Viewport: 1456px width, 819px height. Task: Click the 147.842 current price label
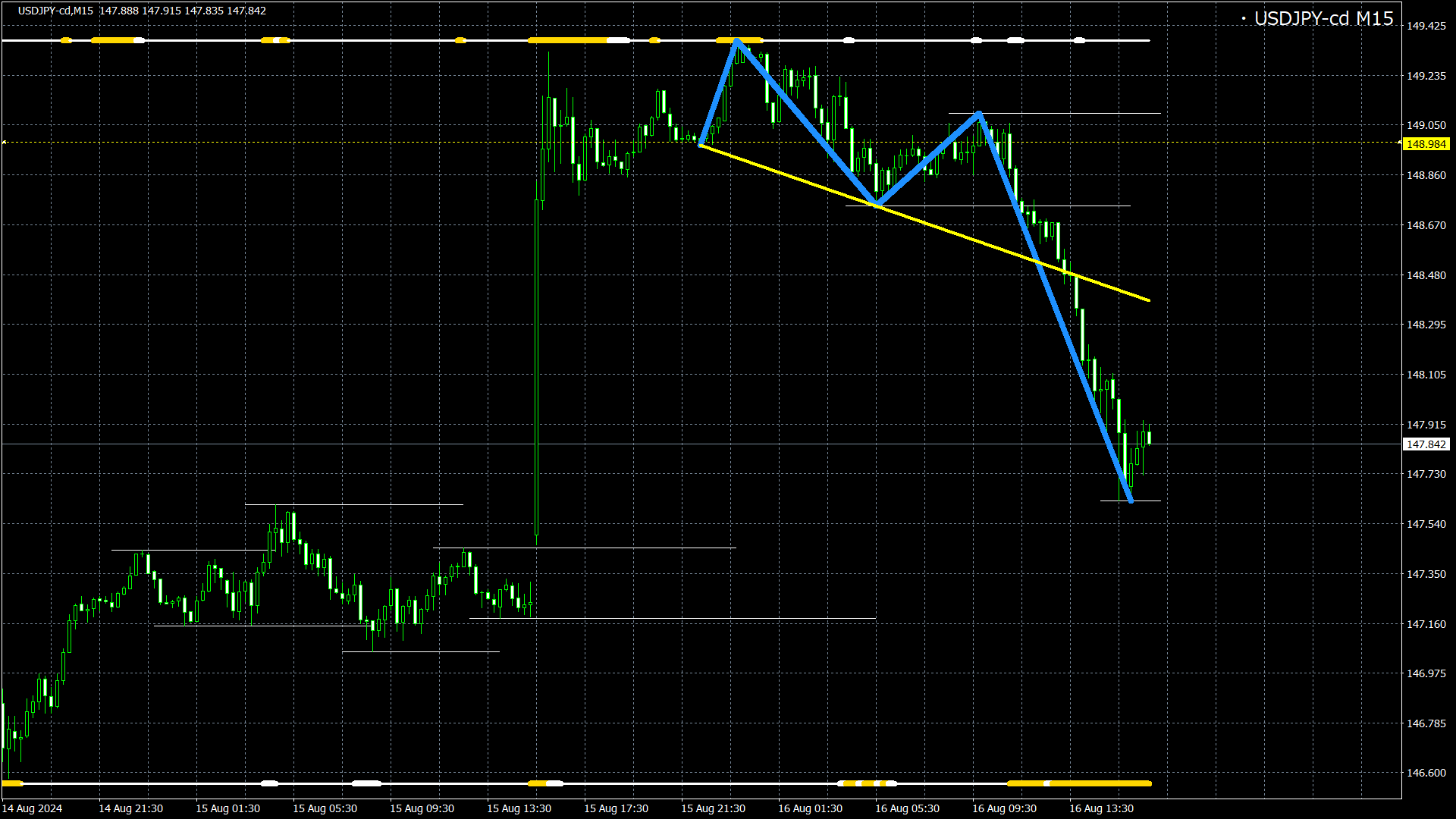pyautogui.click(x=1426, y=444)
